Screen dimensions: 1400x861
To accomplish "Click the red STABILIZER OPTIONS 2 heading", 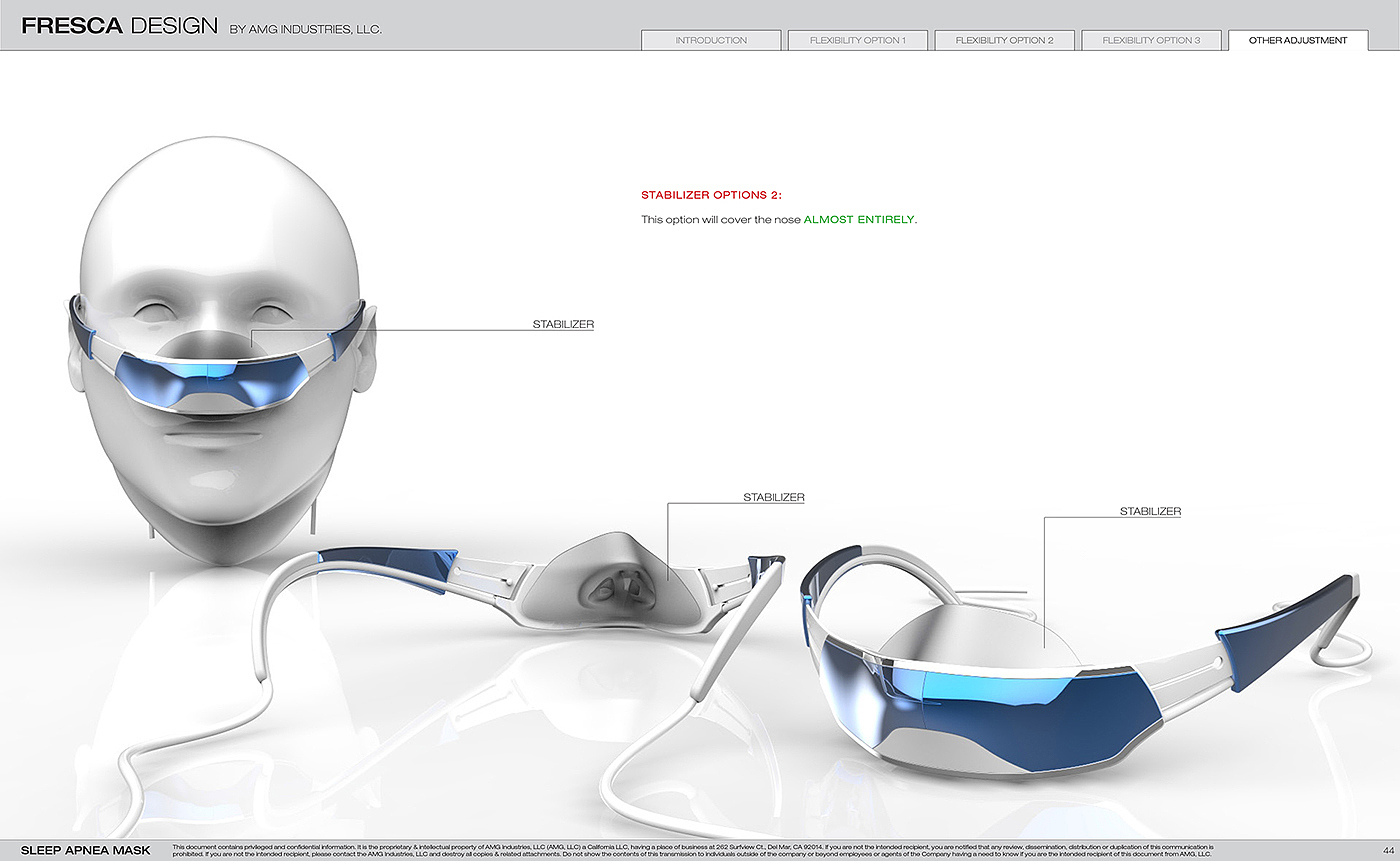I will (711, 195).
